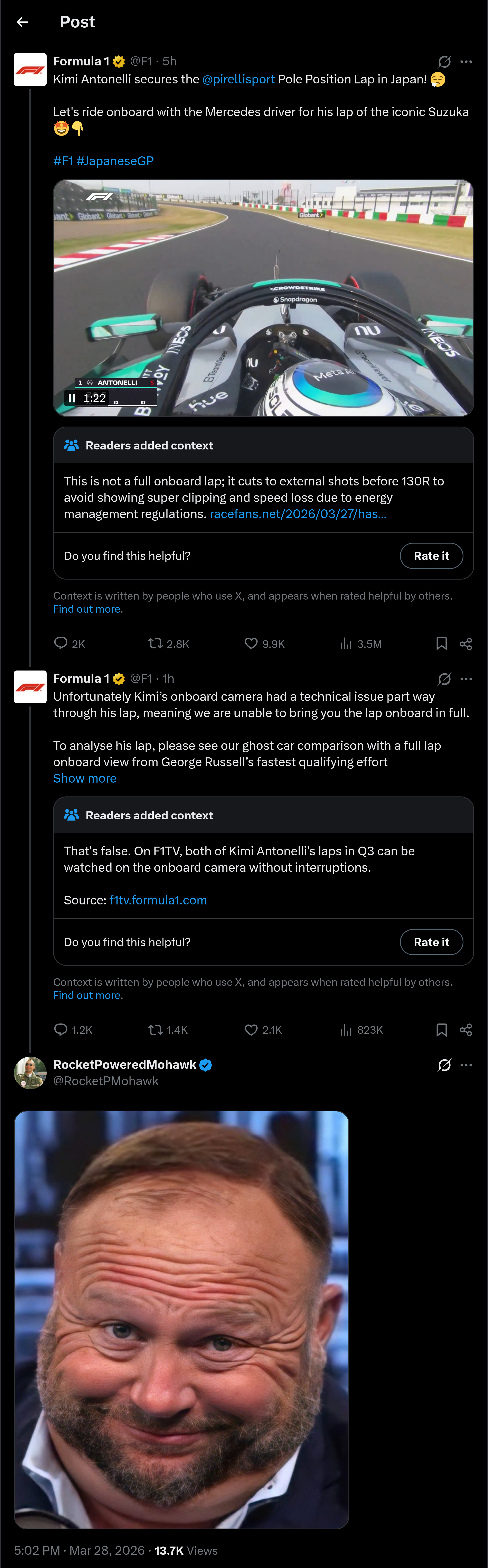Image resolution: width=488 pixels, height=1568 pixels.
Task: Open more options on RocketPoweredMohawk post
Action: 466,1065
